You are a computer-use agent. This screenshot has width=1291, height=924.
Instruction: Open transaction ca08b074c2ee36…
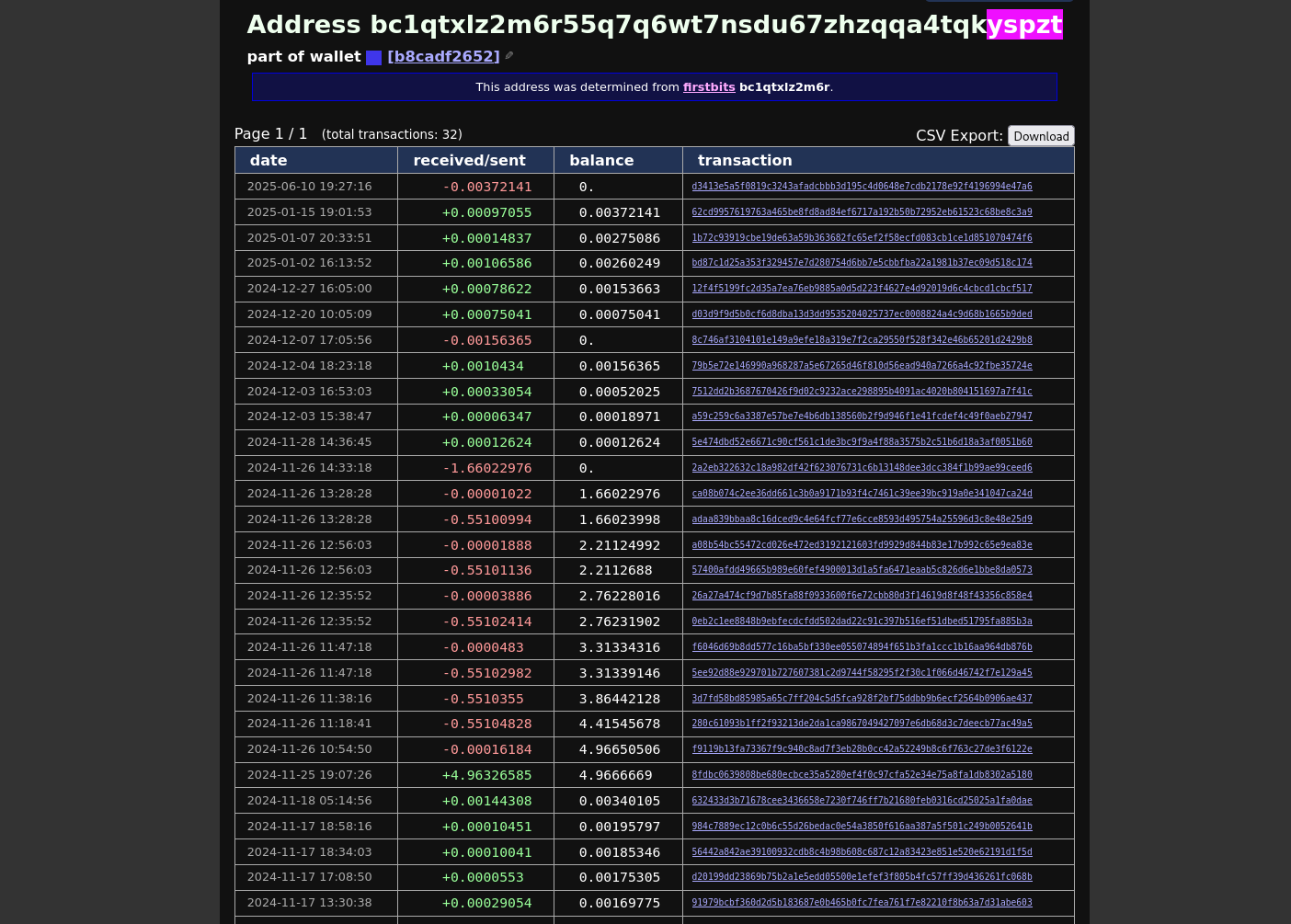click(862, 494)
